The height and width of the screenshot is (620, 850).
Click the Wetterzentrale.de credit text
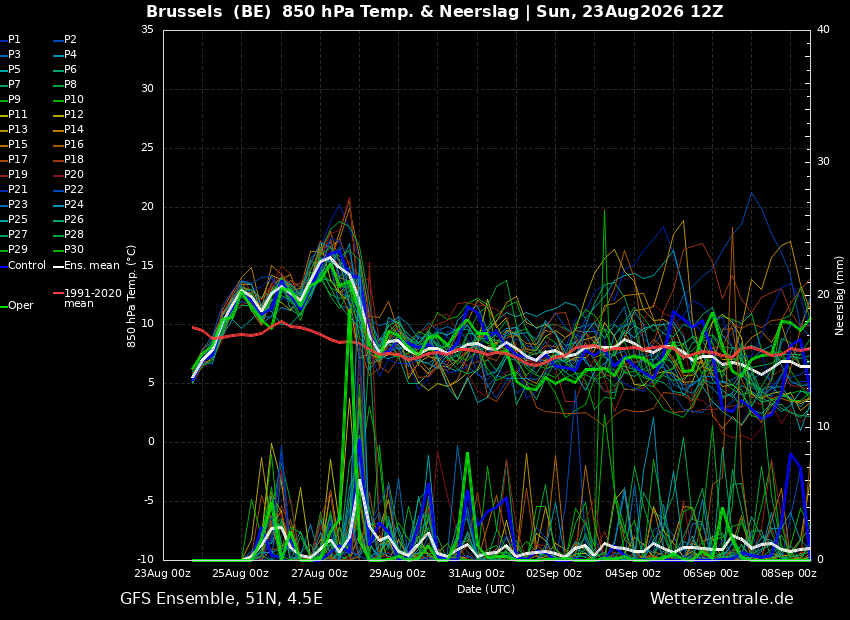(722, 599)
